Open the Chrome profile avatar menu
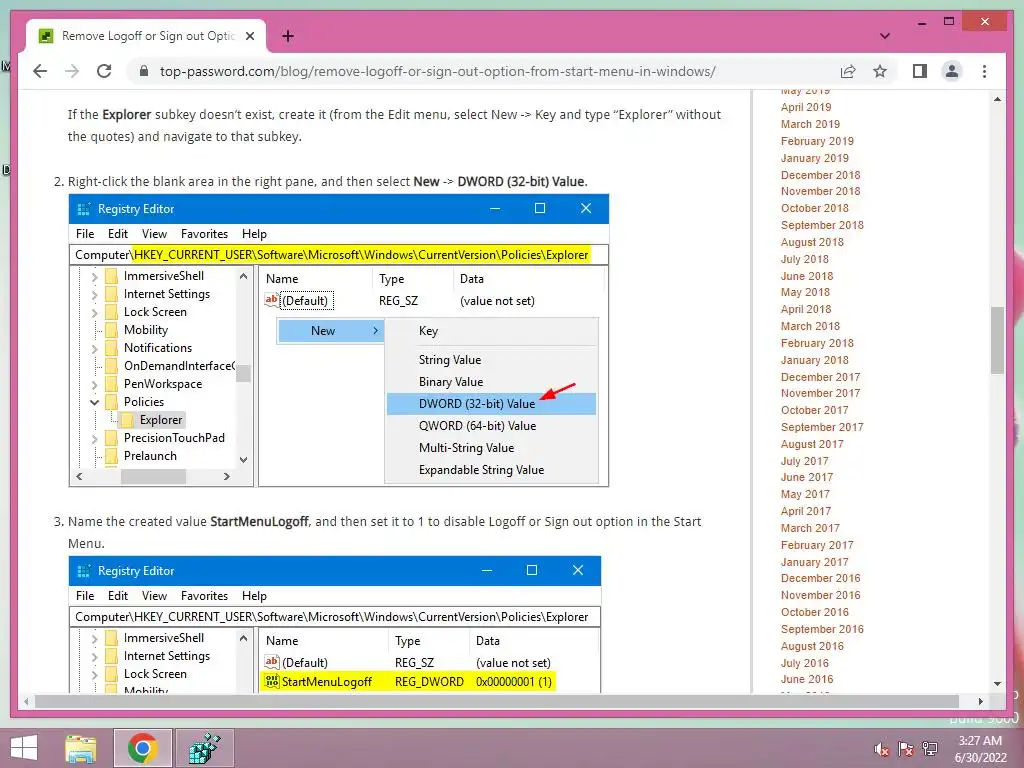This screenshot has width=1024, height=768. (x=952, y=71)
